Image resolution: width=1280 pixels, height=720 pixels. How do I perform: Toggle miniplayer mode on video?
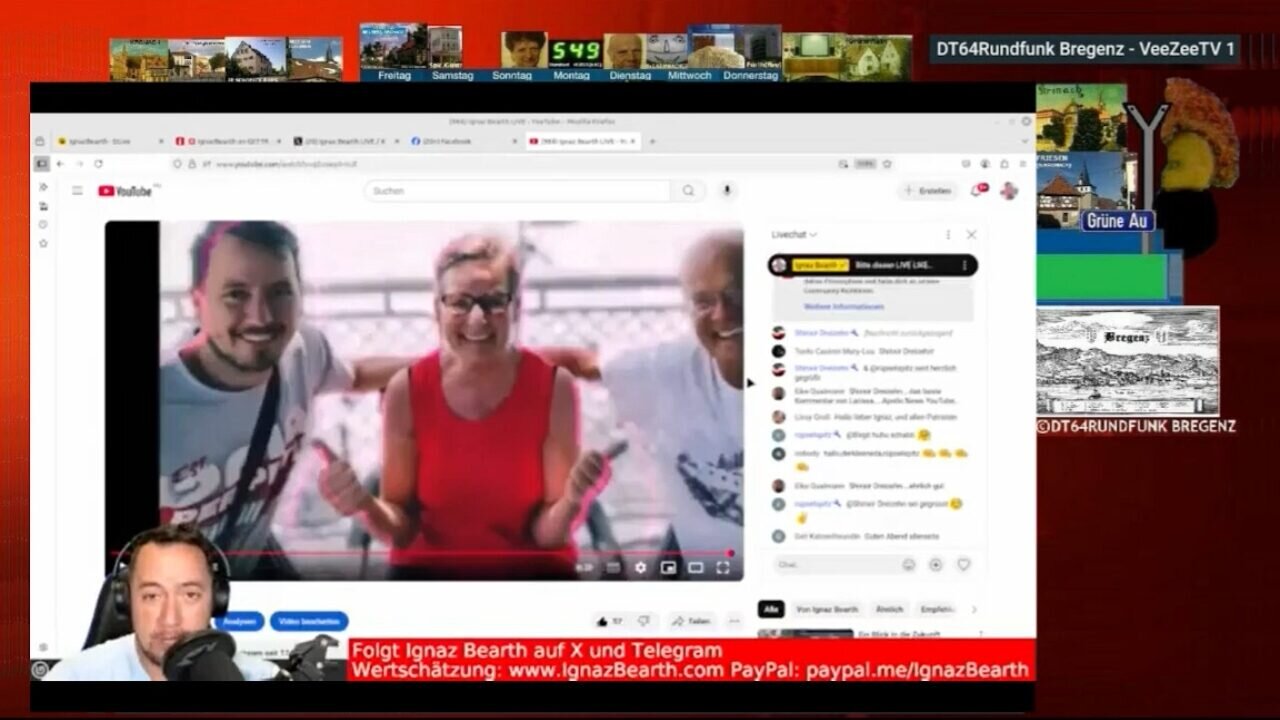pos(668,567)
